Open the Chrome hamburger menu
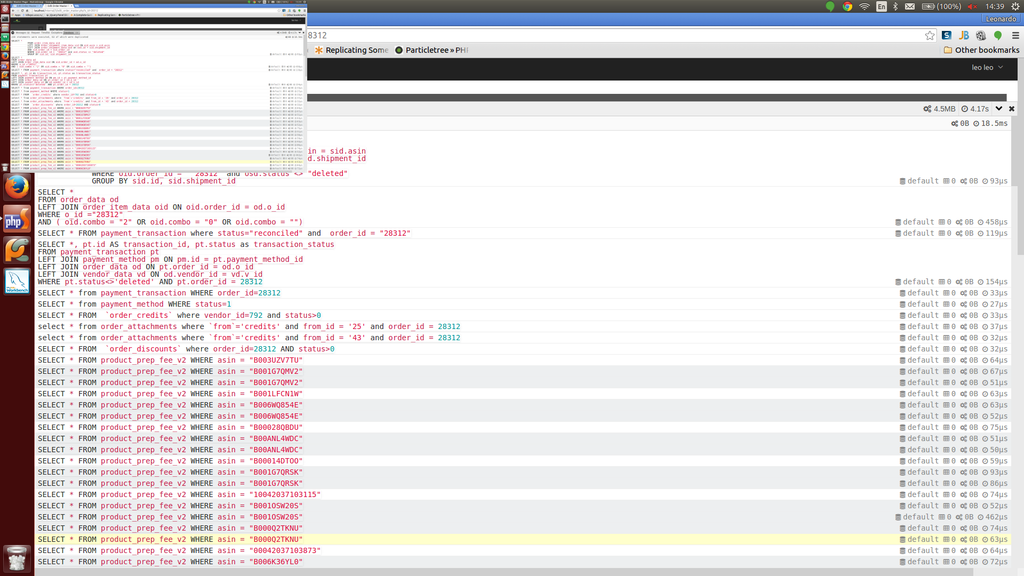Image resolution: width=1024 pixels, height=576 pixels. click(x=1013, y=35)
